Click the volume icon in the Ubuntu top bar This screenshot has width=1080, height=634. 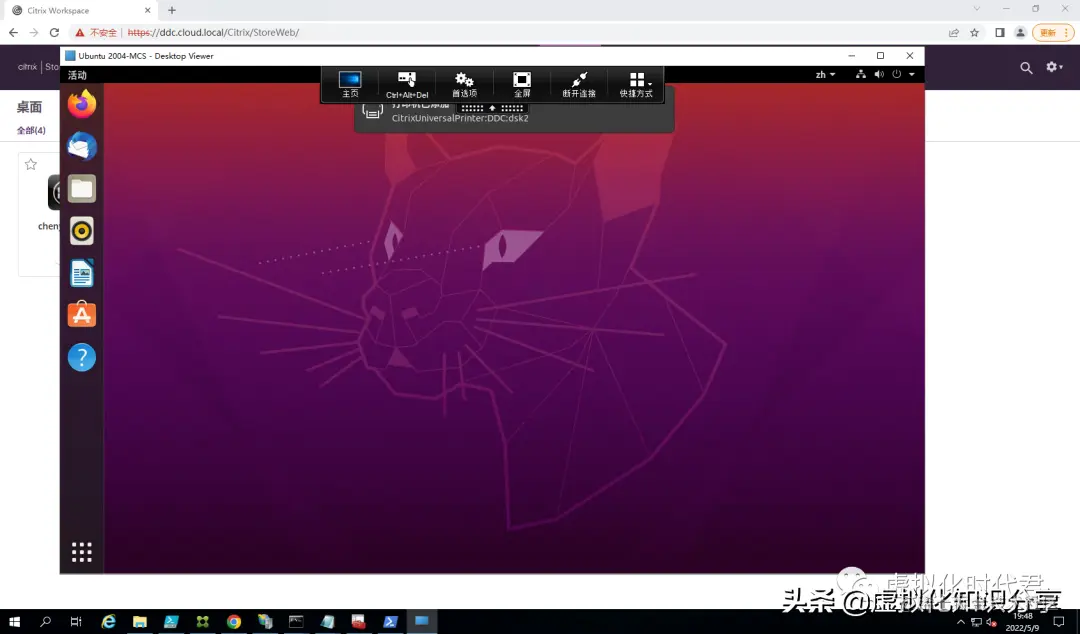coord(879,74)
